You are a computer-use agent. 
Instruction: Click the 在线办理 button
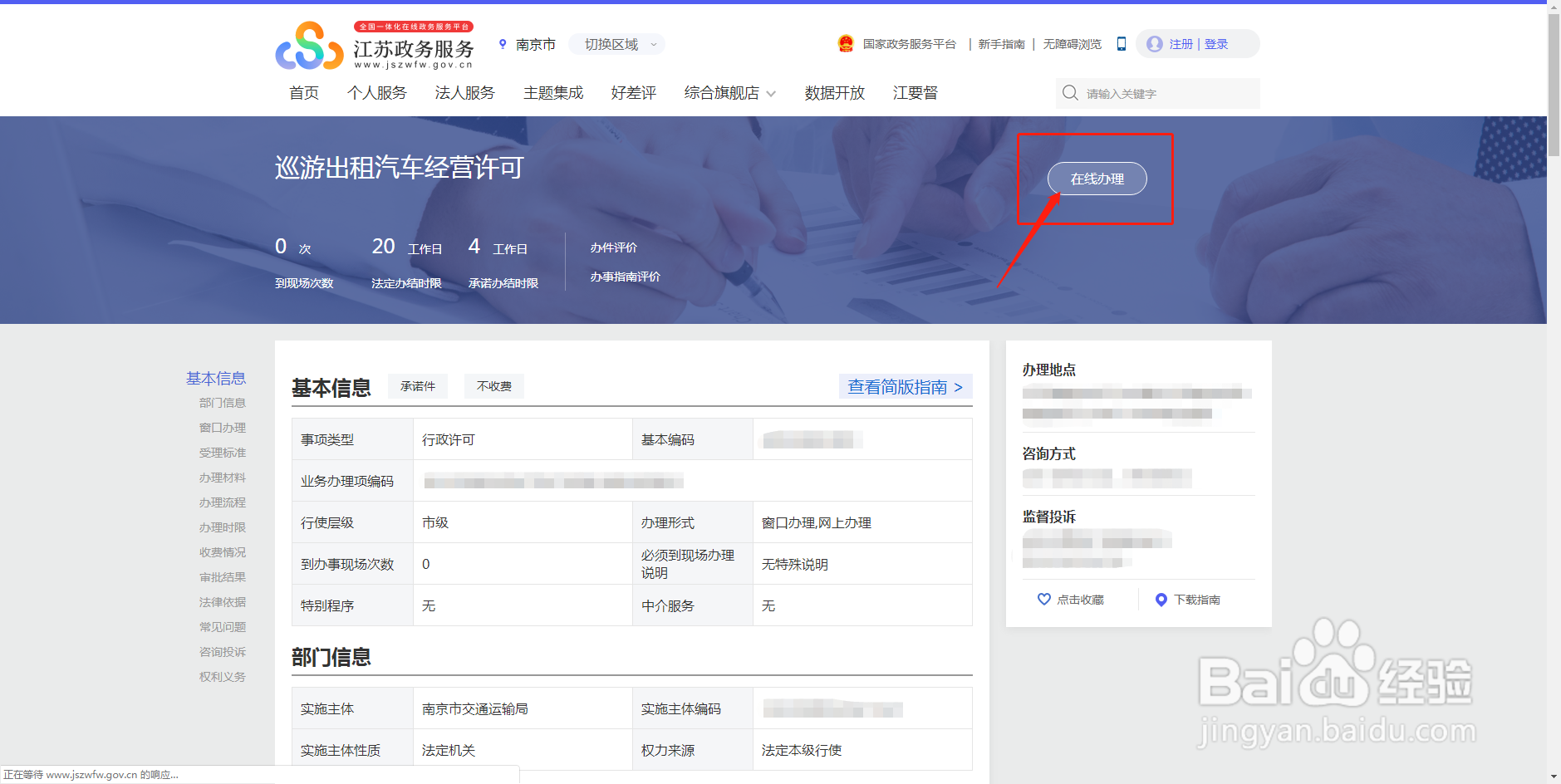(x=1097, y=179)
